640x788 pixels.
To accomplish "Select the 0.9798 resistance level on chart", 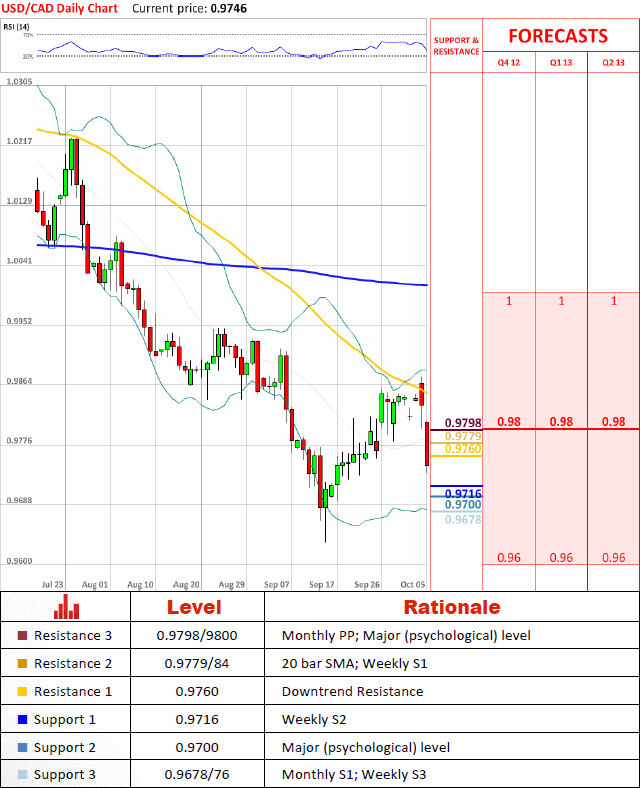I will pos(462,423).
